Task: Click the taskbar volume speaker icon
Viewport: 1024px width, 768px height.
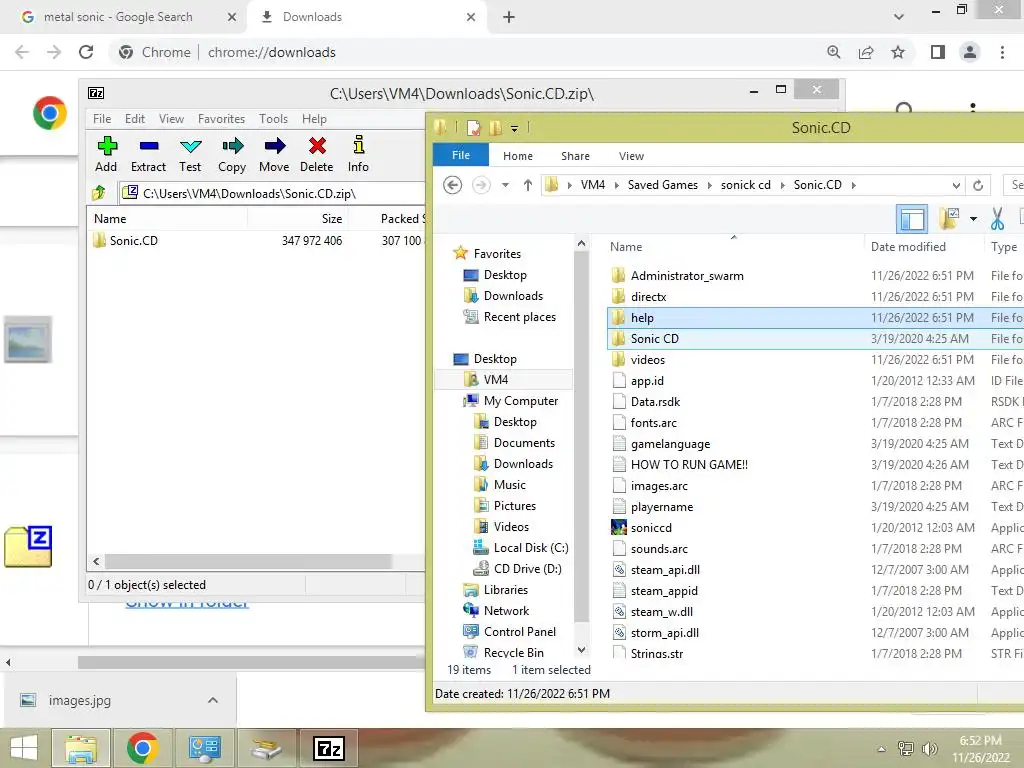Action: click(x=929, y=748)
